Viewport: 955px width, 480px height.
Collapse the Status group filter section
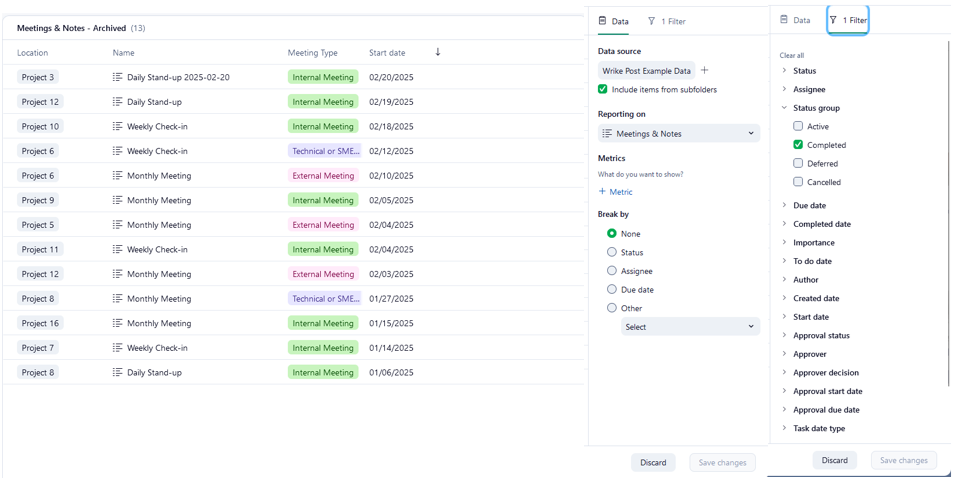coord(784,108)
